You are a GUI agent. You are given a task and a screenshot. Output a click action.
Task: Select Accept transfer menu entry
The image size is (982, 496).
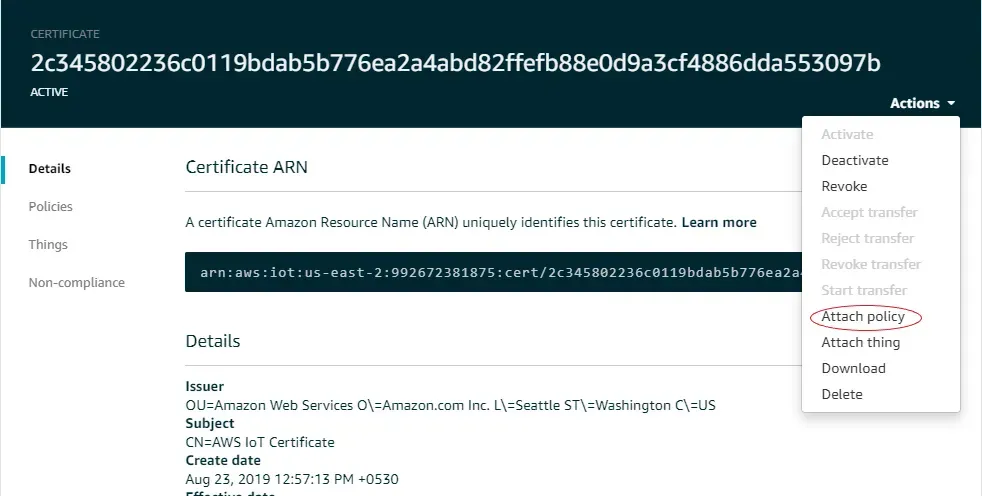point(869,213)
